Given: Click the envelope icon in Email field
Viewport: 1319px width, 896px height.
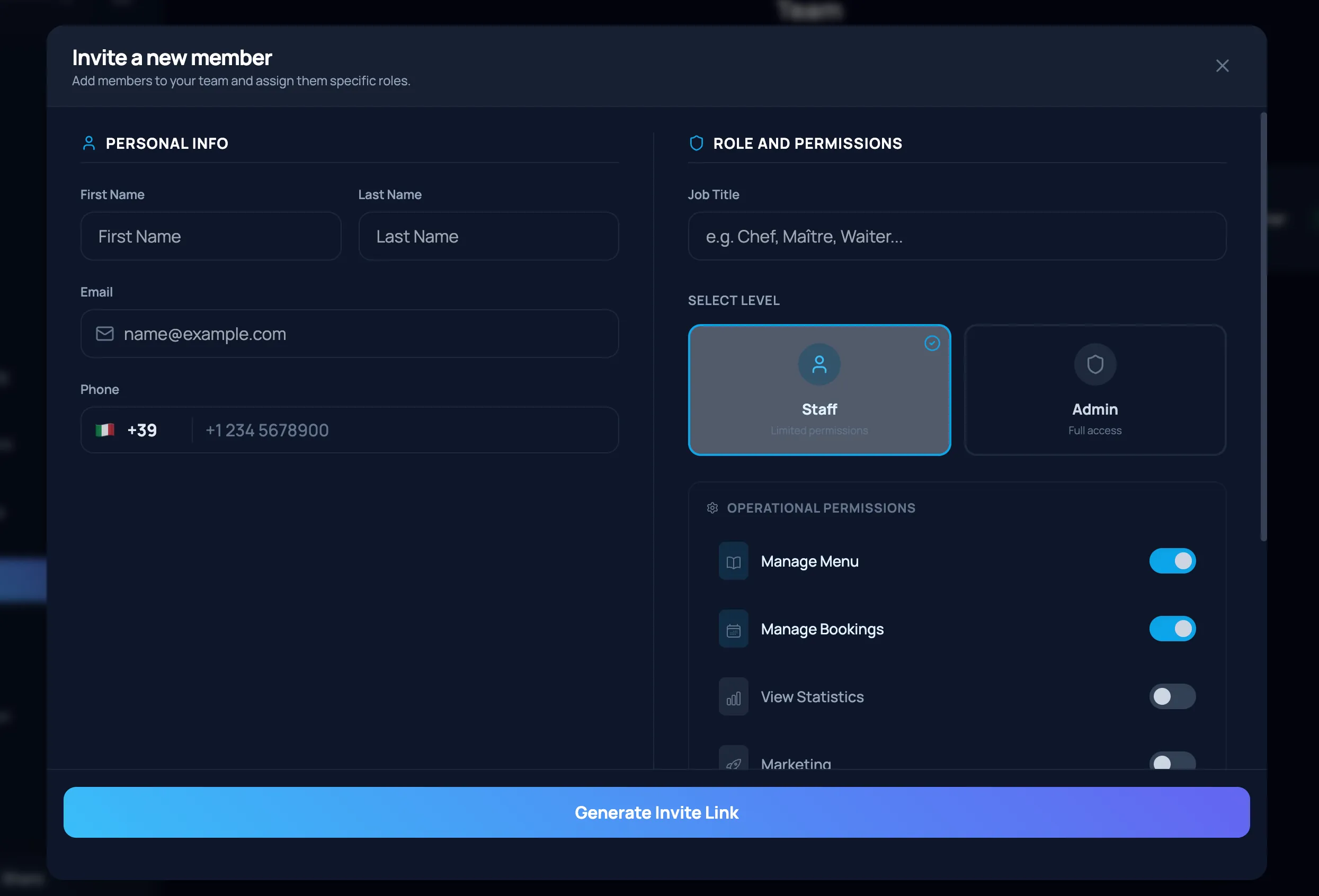Looking at the screenshot, I should [x=105, y=334].
